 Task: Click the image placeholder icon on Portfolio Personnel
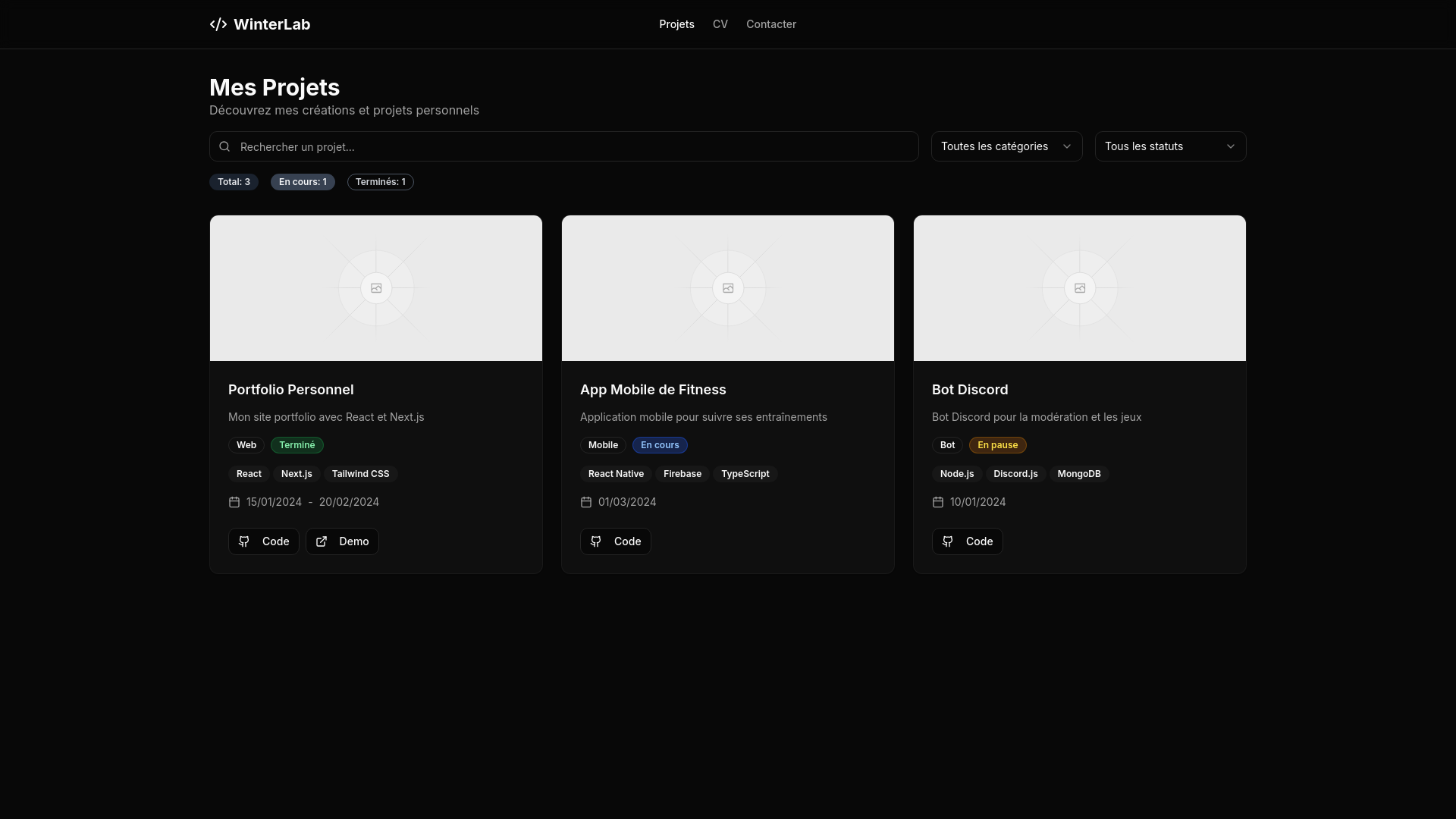coord(376,288)
